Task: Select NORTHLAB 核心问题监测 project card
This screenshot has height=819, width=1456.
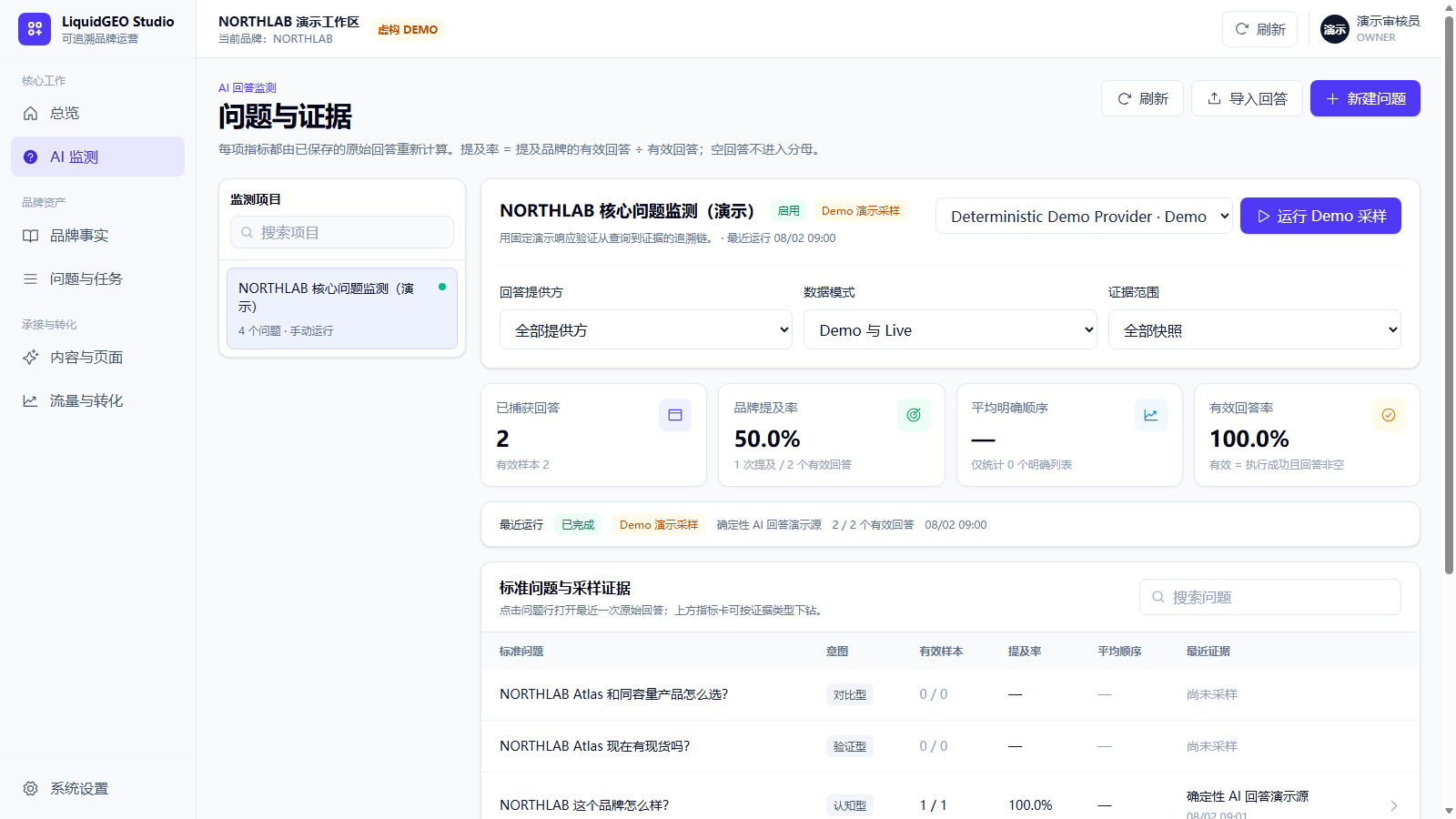Action: [342, 308]
